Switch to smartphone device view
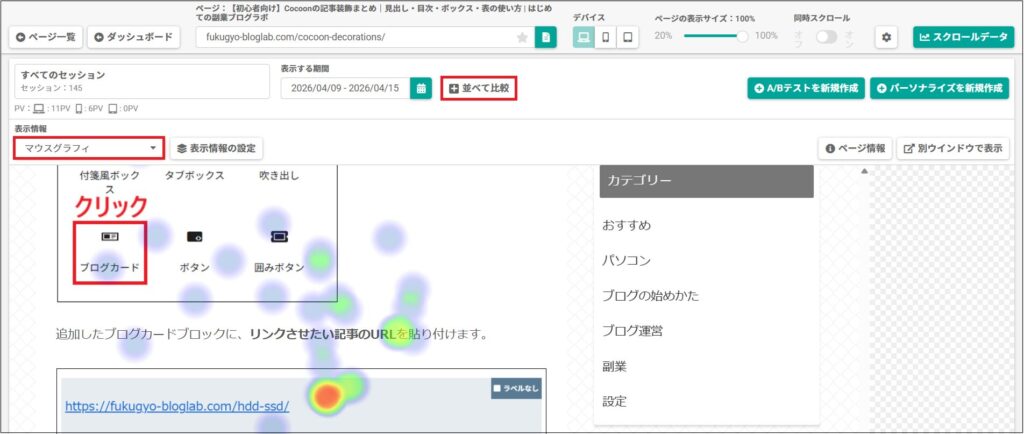This screenshot has width=1024, height=434. pos(606,37)
